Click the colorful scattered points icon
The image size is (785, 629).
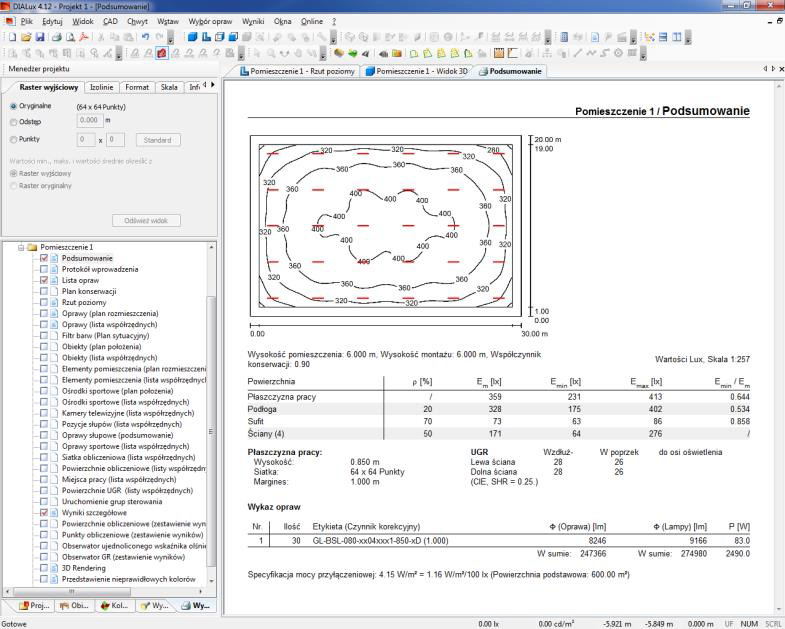coord(649,37)
